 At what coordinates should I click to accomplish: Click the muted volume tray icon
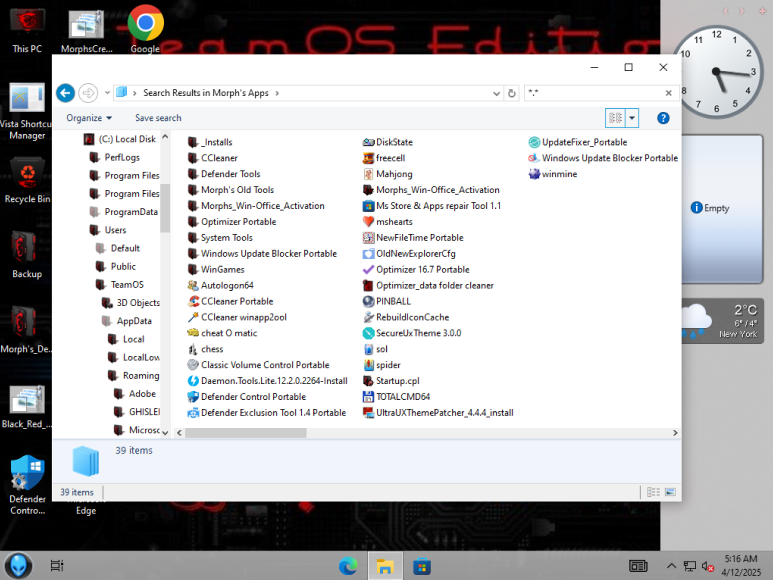click(708, 567)
